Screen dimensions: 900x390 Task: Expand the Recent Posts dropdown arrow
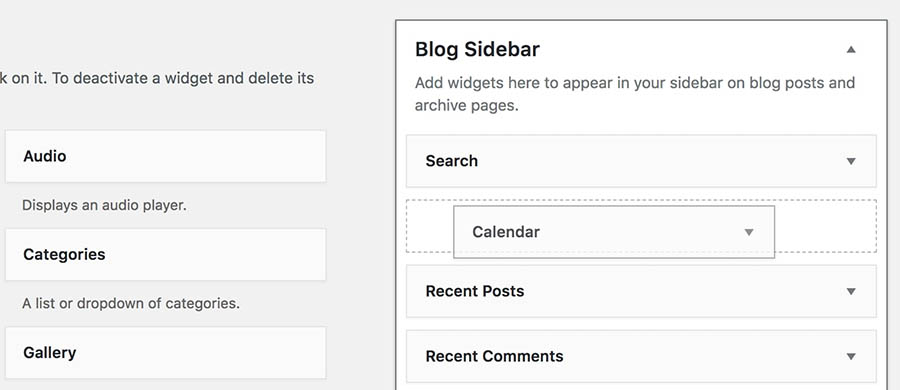tap(851, 291)
